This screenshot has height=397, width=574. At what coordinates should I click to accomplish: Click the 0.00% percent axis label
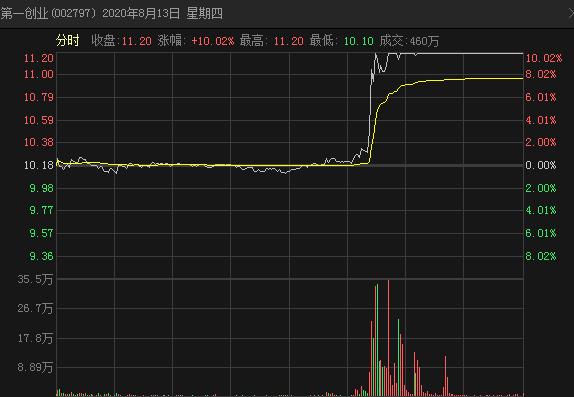pyautogui.click(x=541, y=165)
